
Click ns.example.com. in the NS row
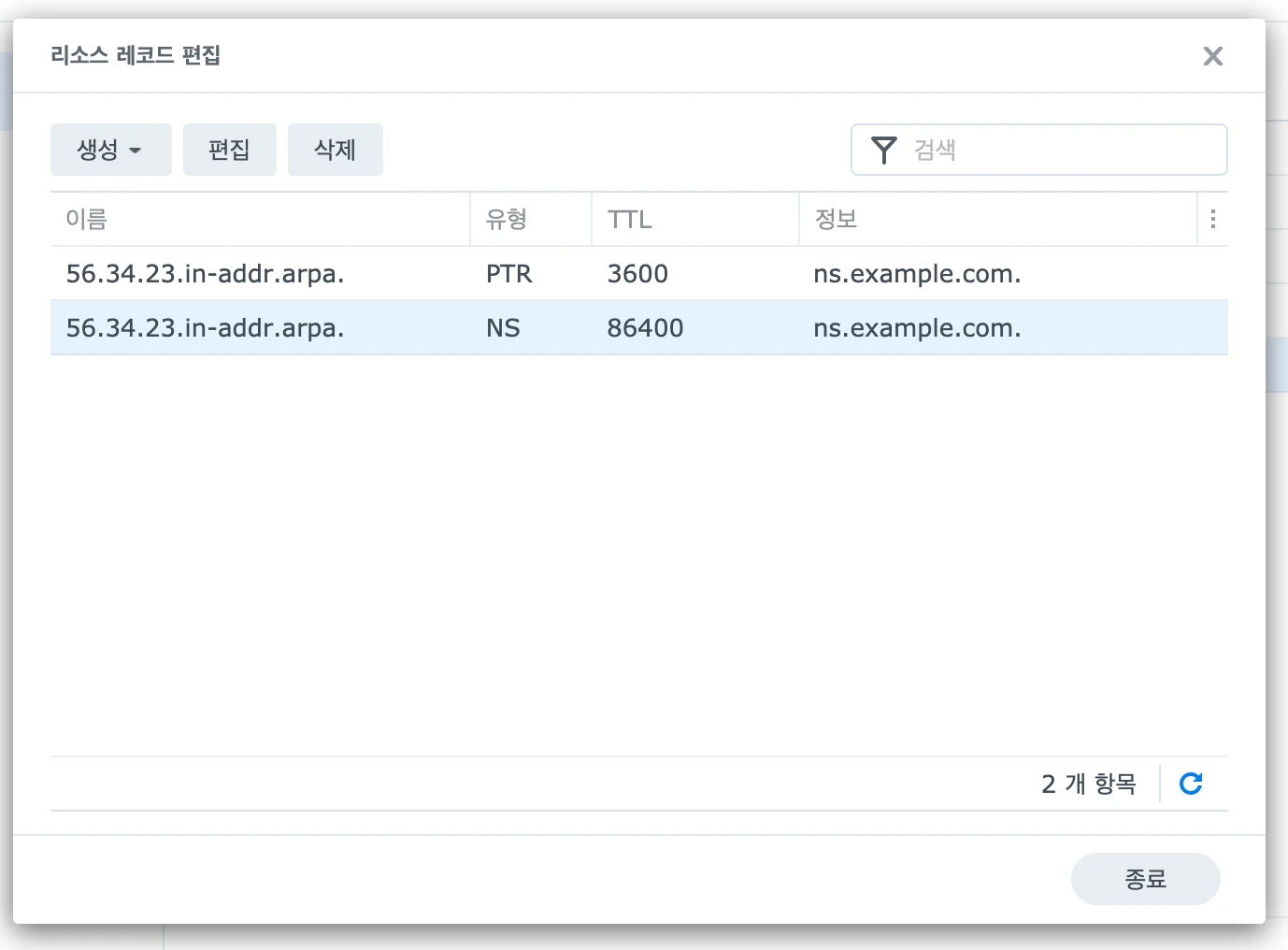click(917, 328)
